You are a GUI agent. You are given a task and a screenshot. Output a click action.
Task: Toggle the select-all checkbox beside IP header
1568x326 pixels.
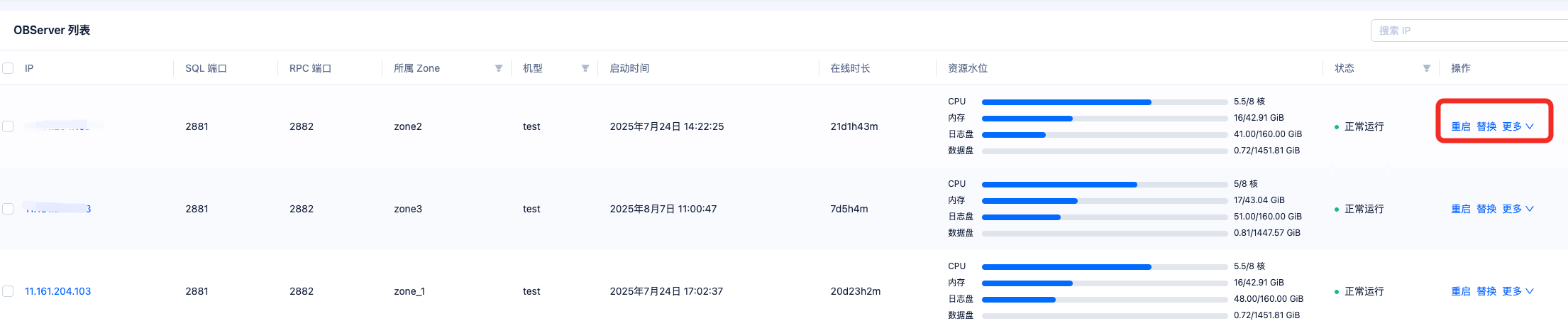8,68
